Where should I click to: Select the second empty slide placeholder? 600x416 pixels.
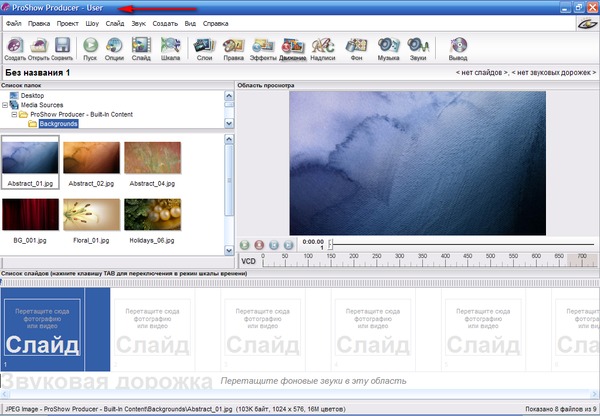click(x=152, y=329)
